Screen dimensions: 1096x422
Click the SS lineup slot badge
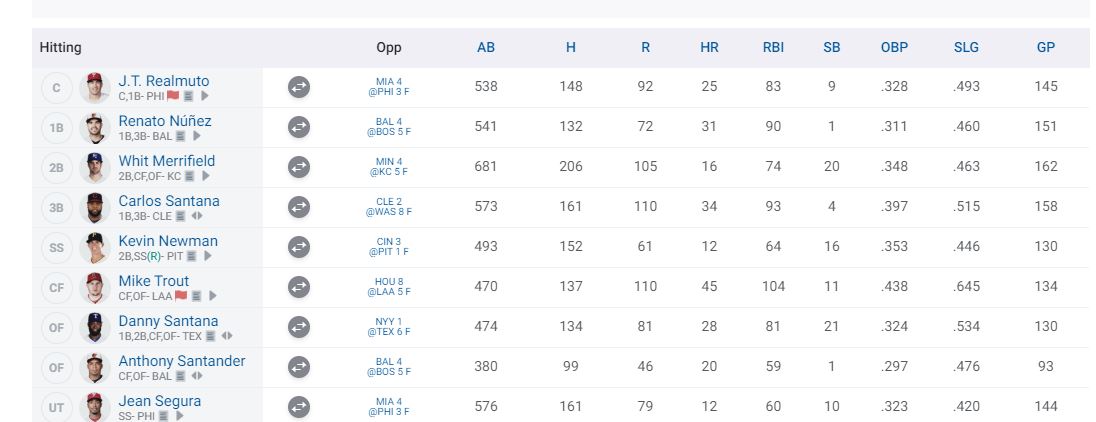[x=56, y=248]
